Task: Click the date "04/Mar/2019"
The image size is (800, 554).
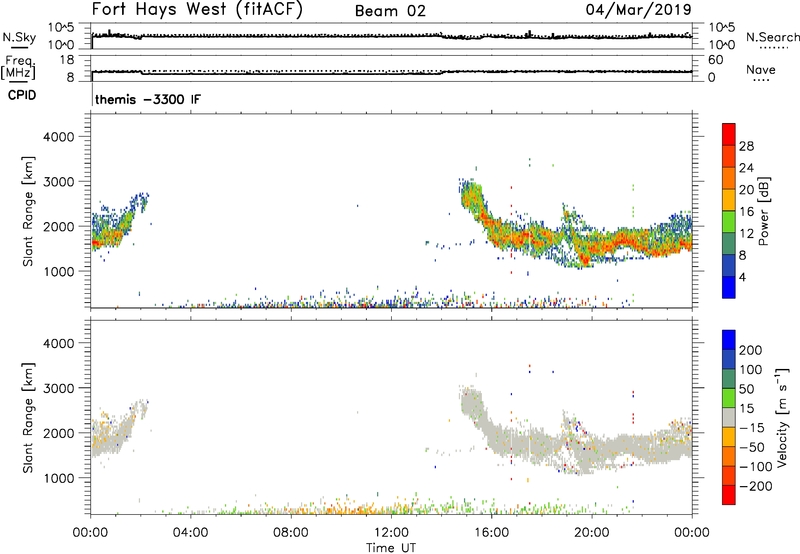Action: tap(639, 10)
